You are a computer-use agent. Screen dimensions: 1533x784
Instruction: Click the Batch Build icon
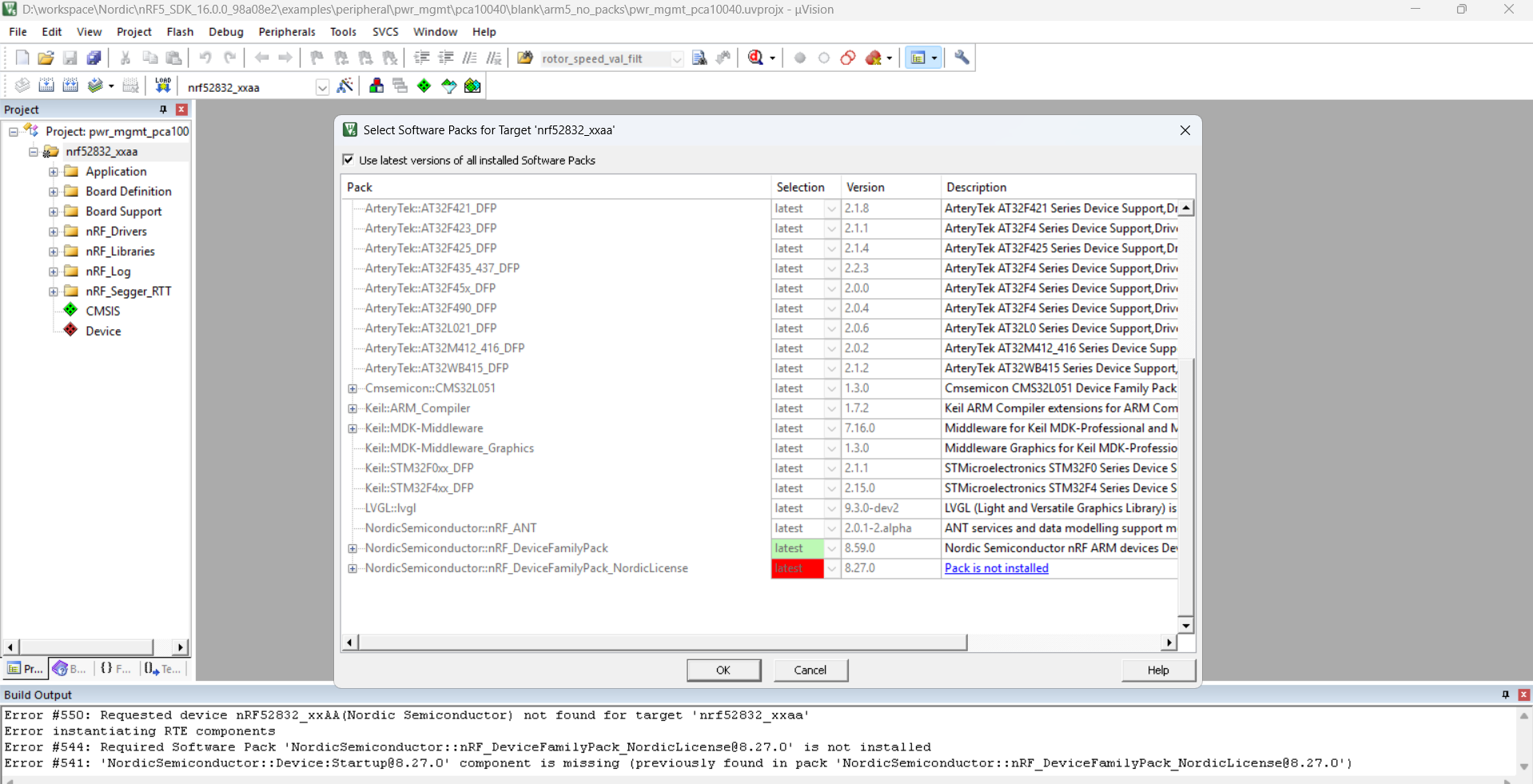95,86
